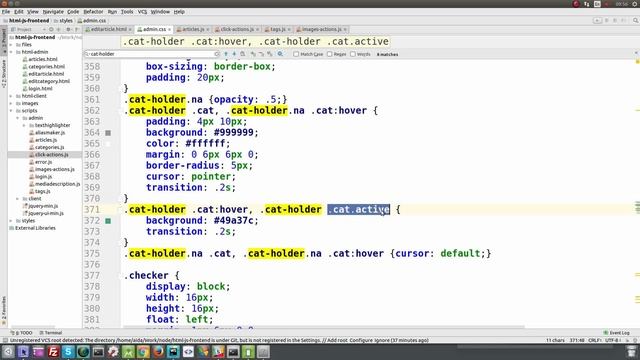Click the CRLF line separator status entry
The image size is (640, 360).
click(595, 340)
